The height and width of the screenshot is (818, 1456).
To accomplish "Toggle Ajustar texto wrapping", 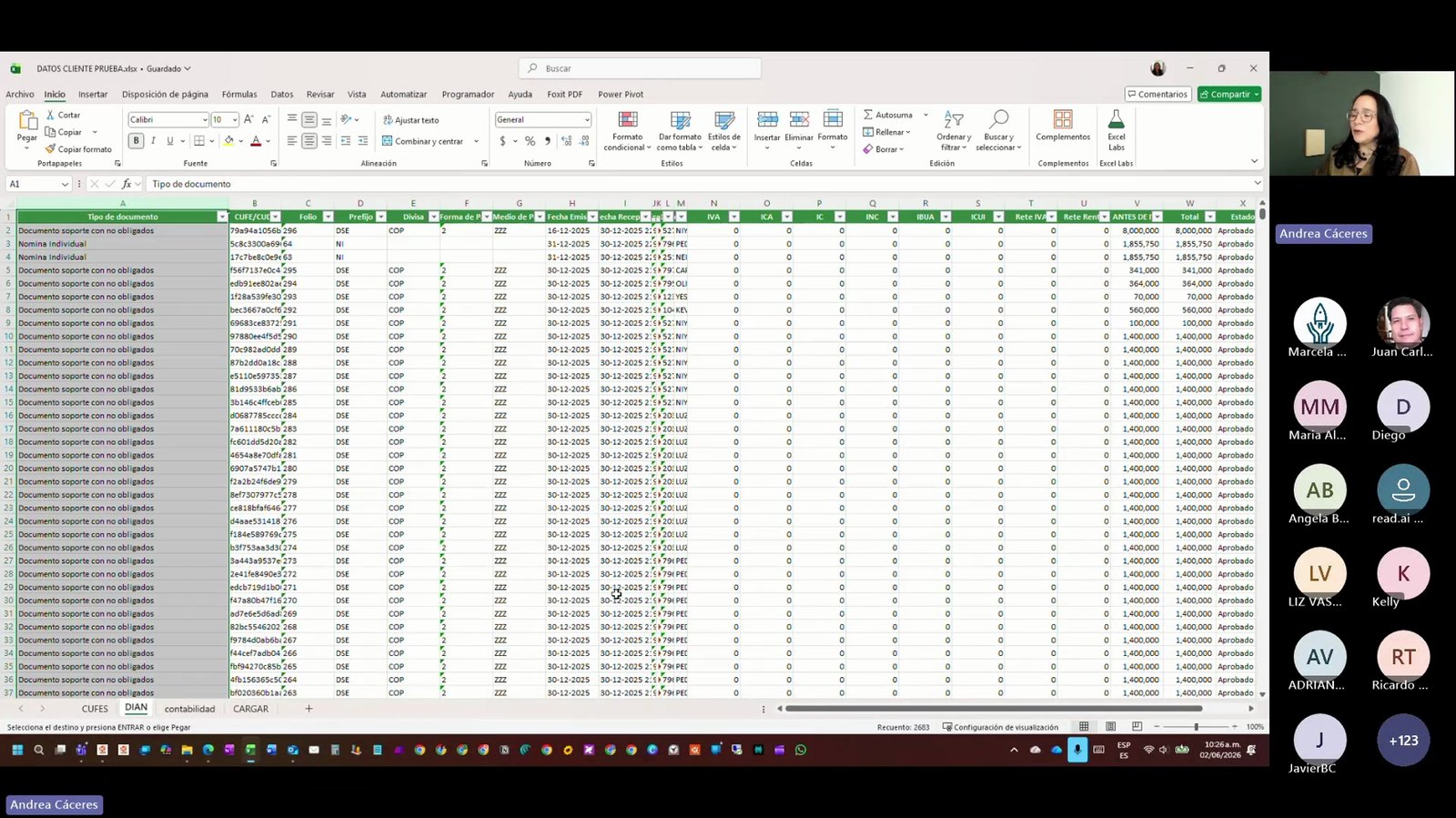I will 410,120.
